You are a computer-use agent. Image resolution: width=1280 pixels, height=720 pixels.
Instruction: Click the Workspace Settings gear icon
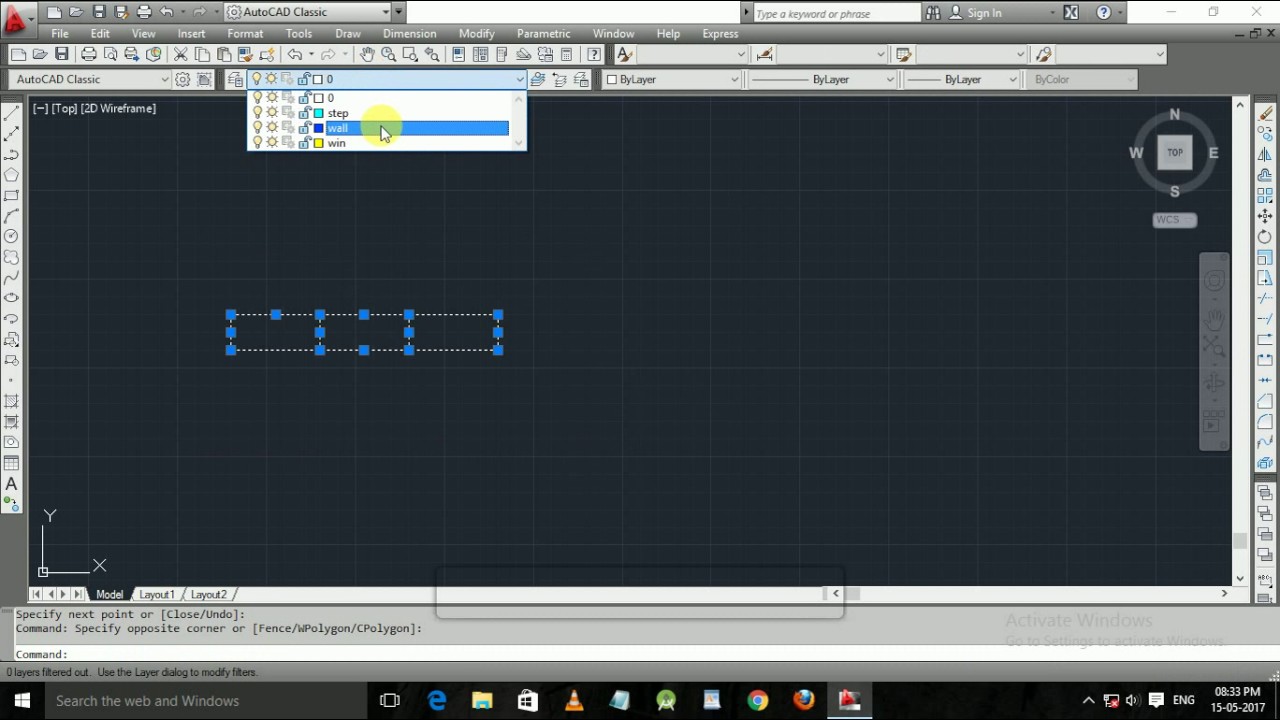click(183, 79)
